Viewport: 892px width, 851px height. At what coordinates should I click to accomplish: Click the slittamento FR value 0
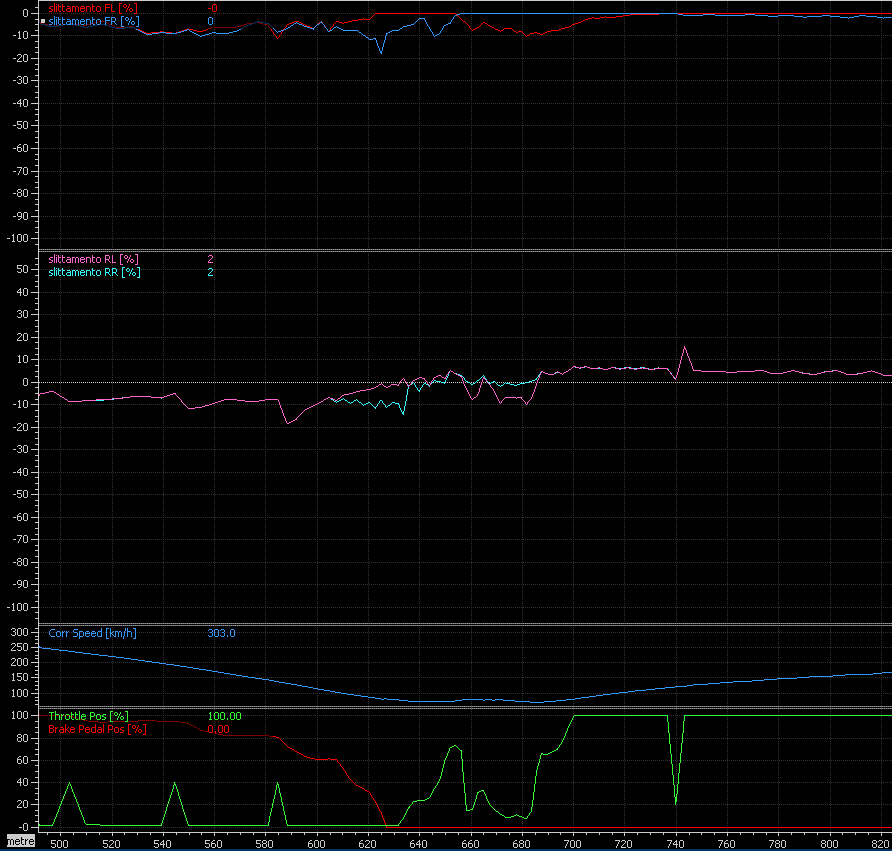click(210, 21)
